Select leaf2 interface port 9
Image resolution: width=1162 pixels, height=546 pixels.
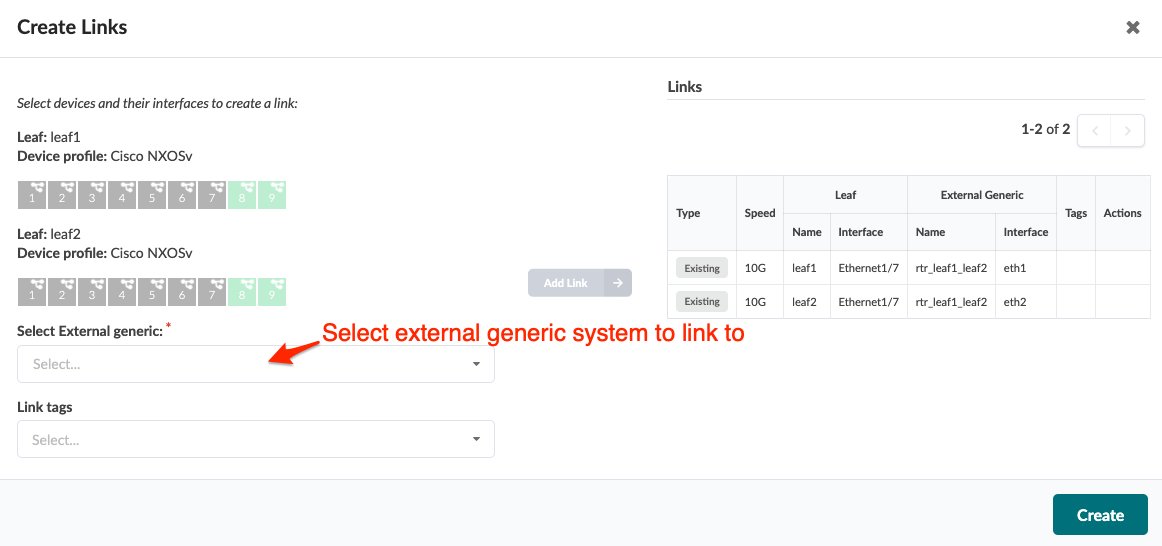coord(272,291)
